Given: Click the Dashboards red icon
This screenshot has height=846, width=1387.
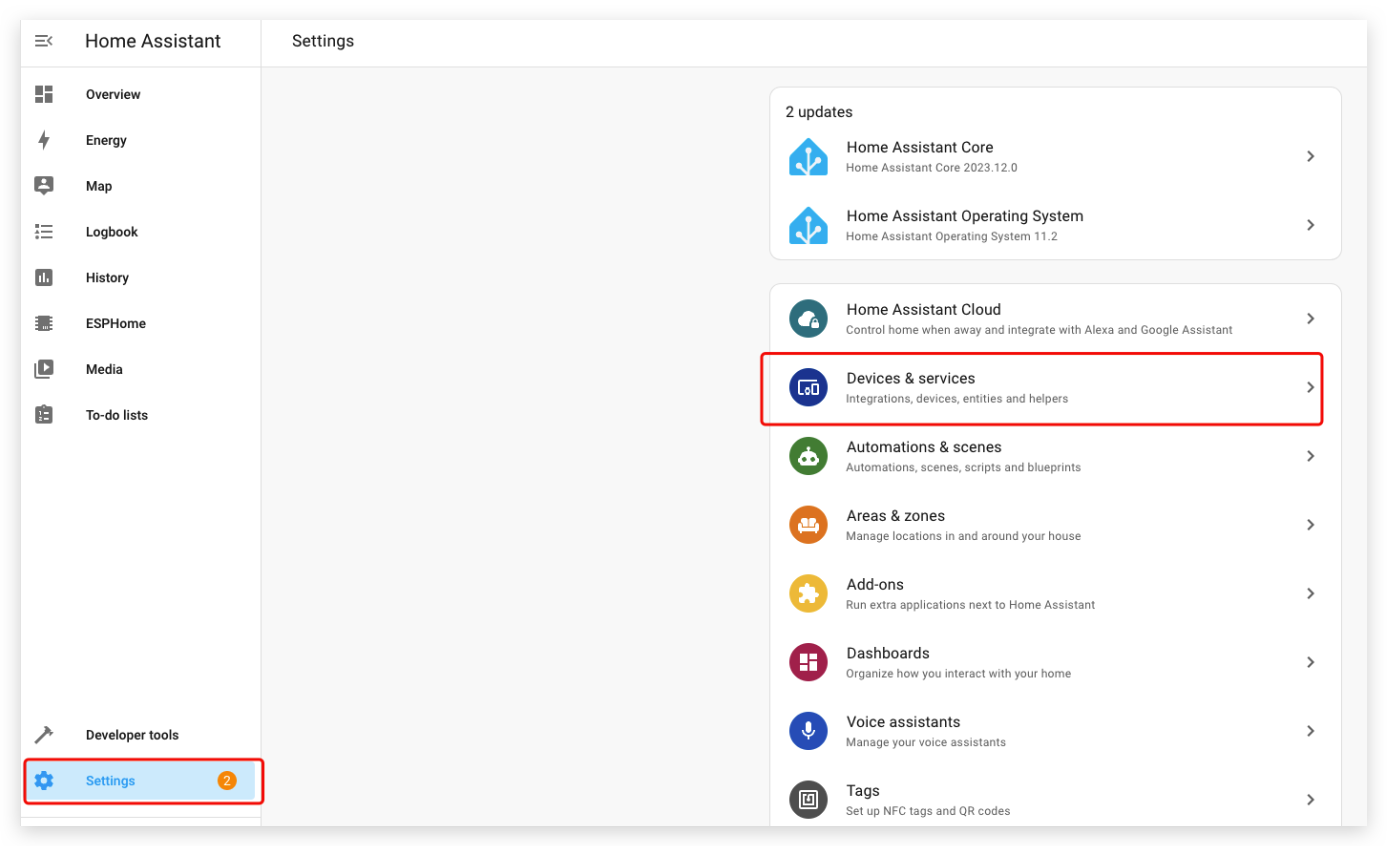Looking at the screenshot, I should [x=808, y=662].
